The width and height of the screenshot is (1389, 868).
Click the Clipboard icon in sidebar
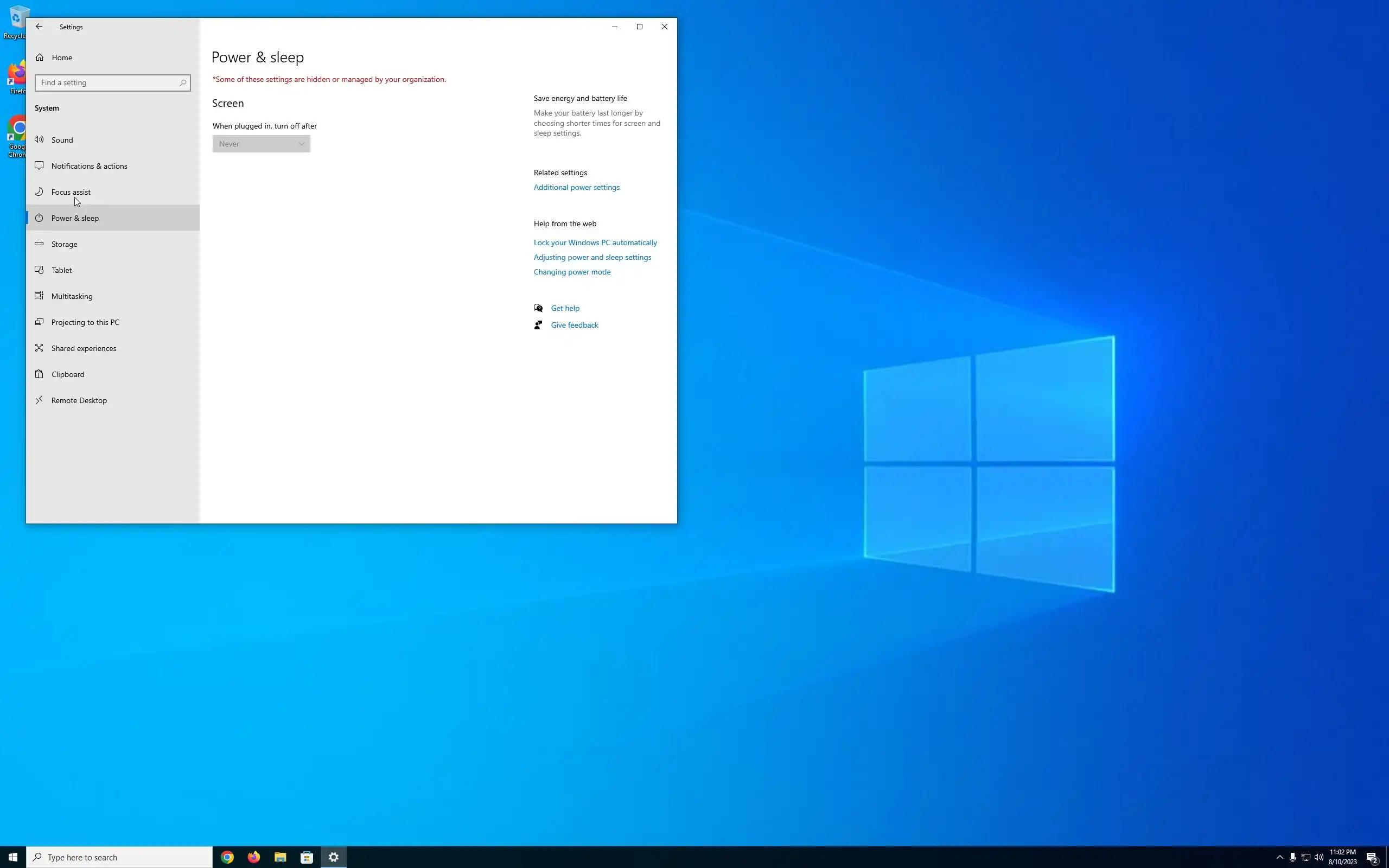39,374
